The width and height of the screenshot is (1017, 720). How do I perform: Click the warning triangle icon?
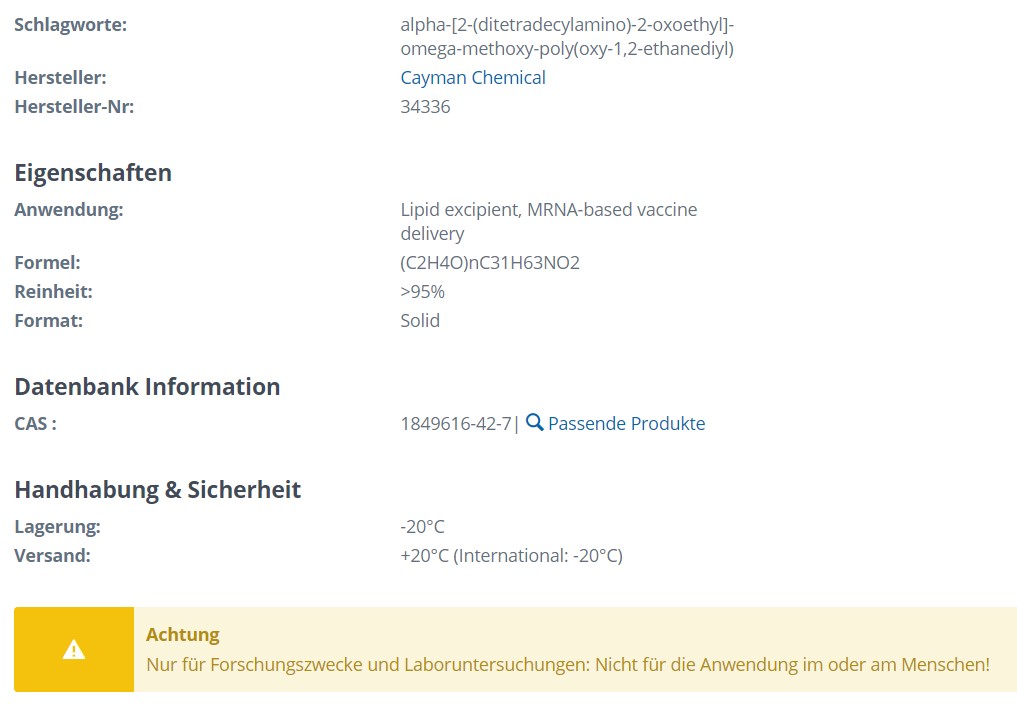click(x=74, y=649)
